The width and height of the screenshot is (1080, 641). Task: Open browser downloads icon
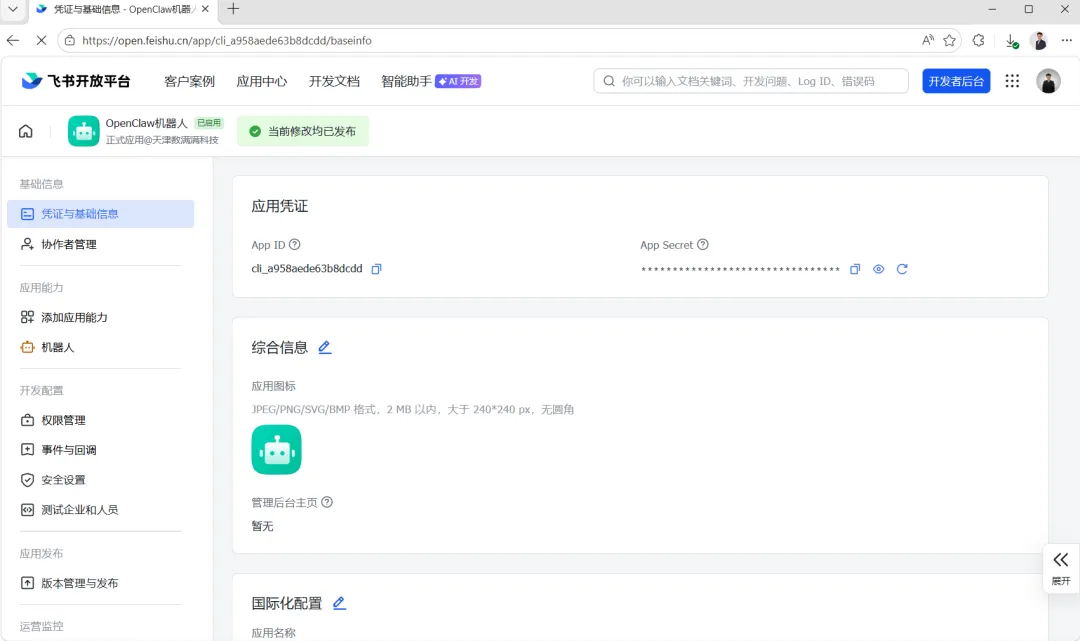point(1011,41)
